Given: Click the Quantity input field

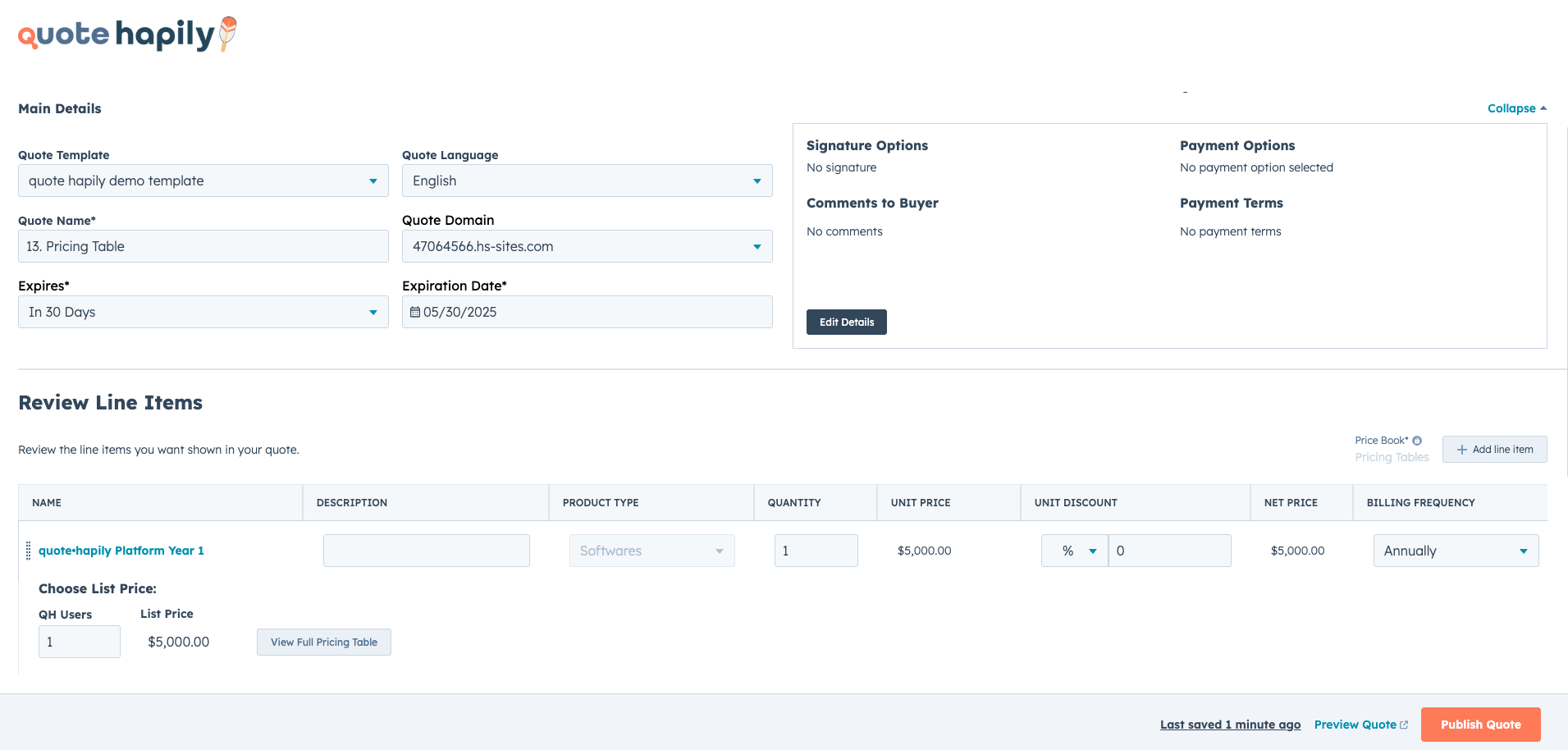Looking at the screenshot, I should click(816, 551).
